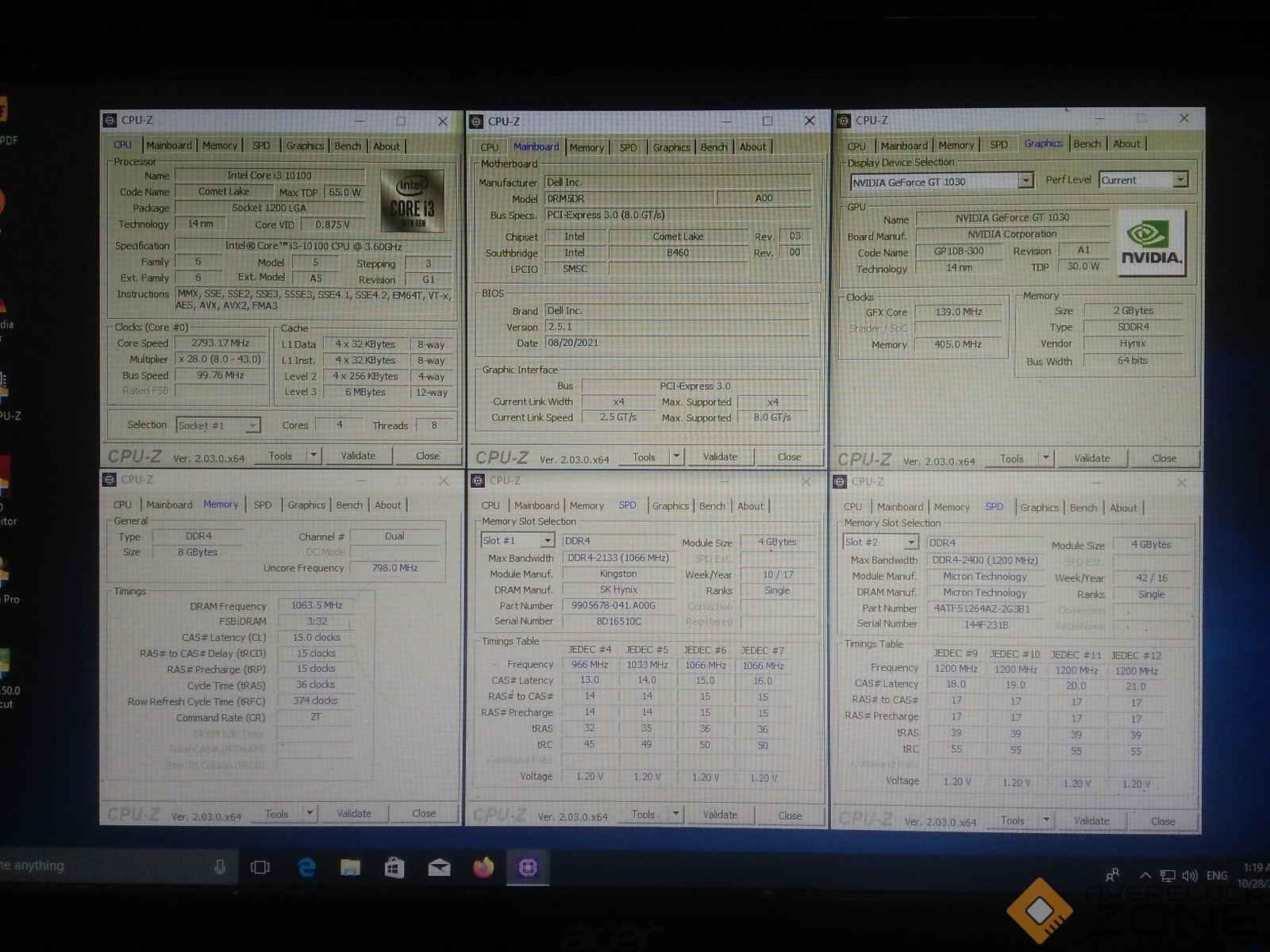The height and width of the screenshot is (952, 1270).
Task: Switch to Bench tab in Intel Core i3 CPU window
Action: click(x=347, y=146)
